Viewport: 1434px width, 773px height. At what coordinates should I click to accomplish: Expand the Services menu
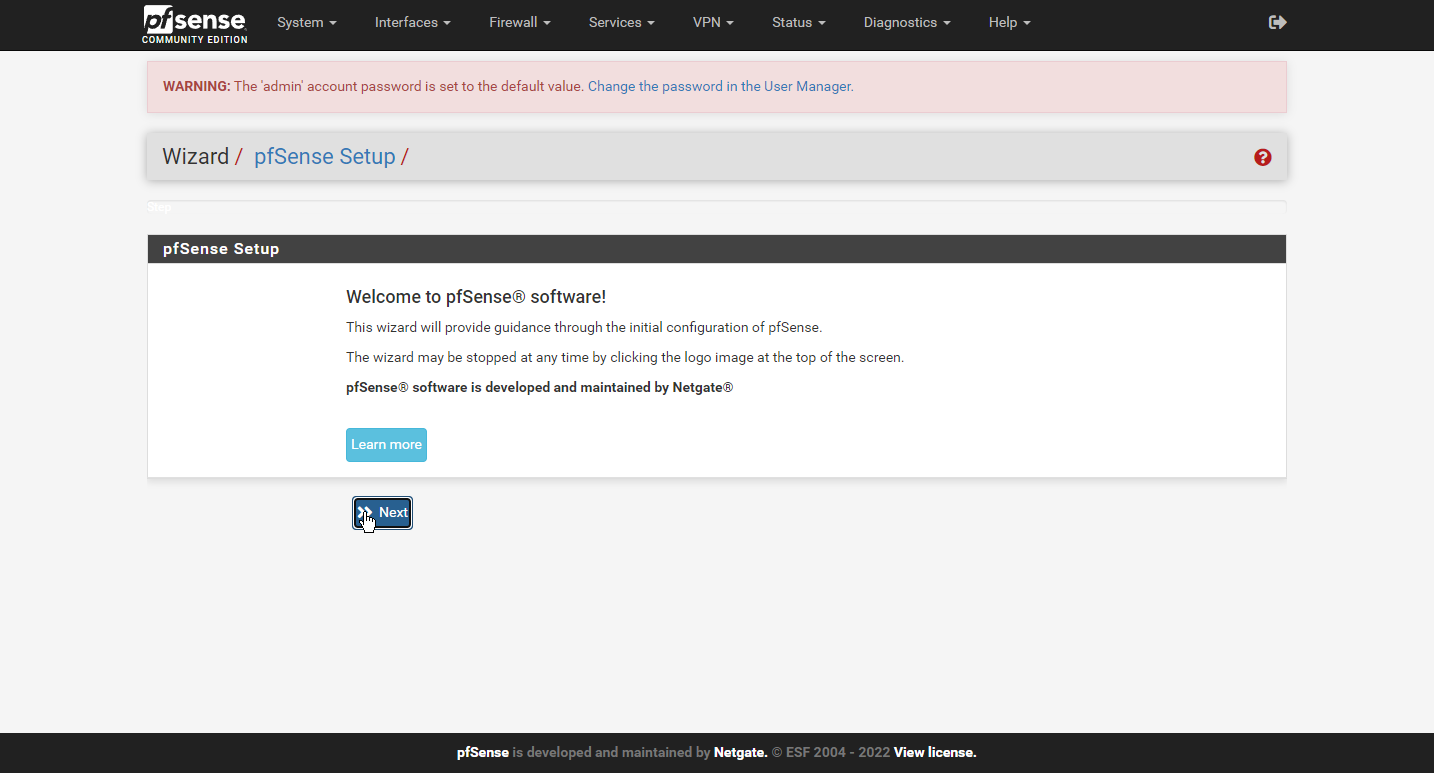pyautogui.click(x=622, y=22)
